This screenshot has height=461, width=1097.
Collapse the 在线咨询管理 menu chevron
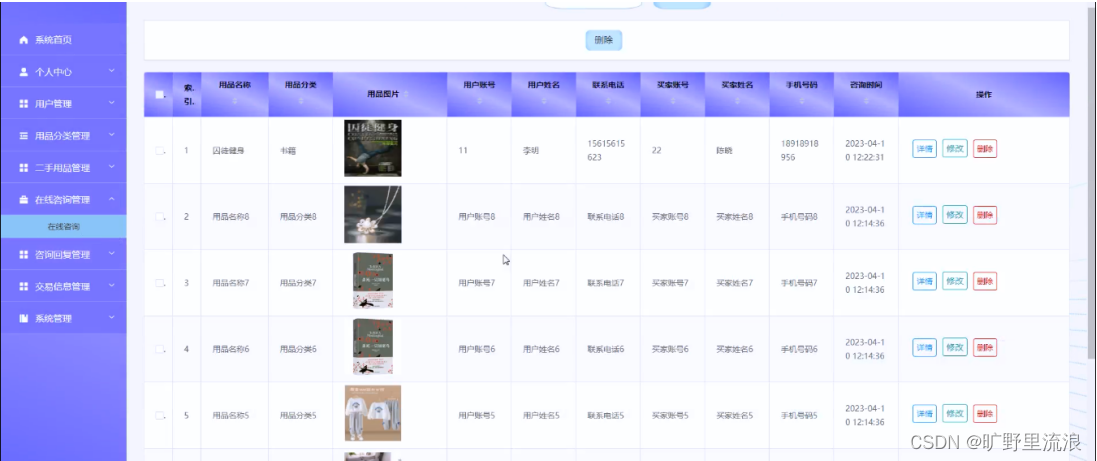pyautogui.click(x=112, y=200)
